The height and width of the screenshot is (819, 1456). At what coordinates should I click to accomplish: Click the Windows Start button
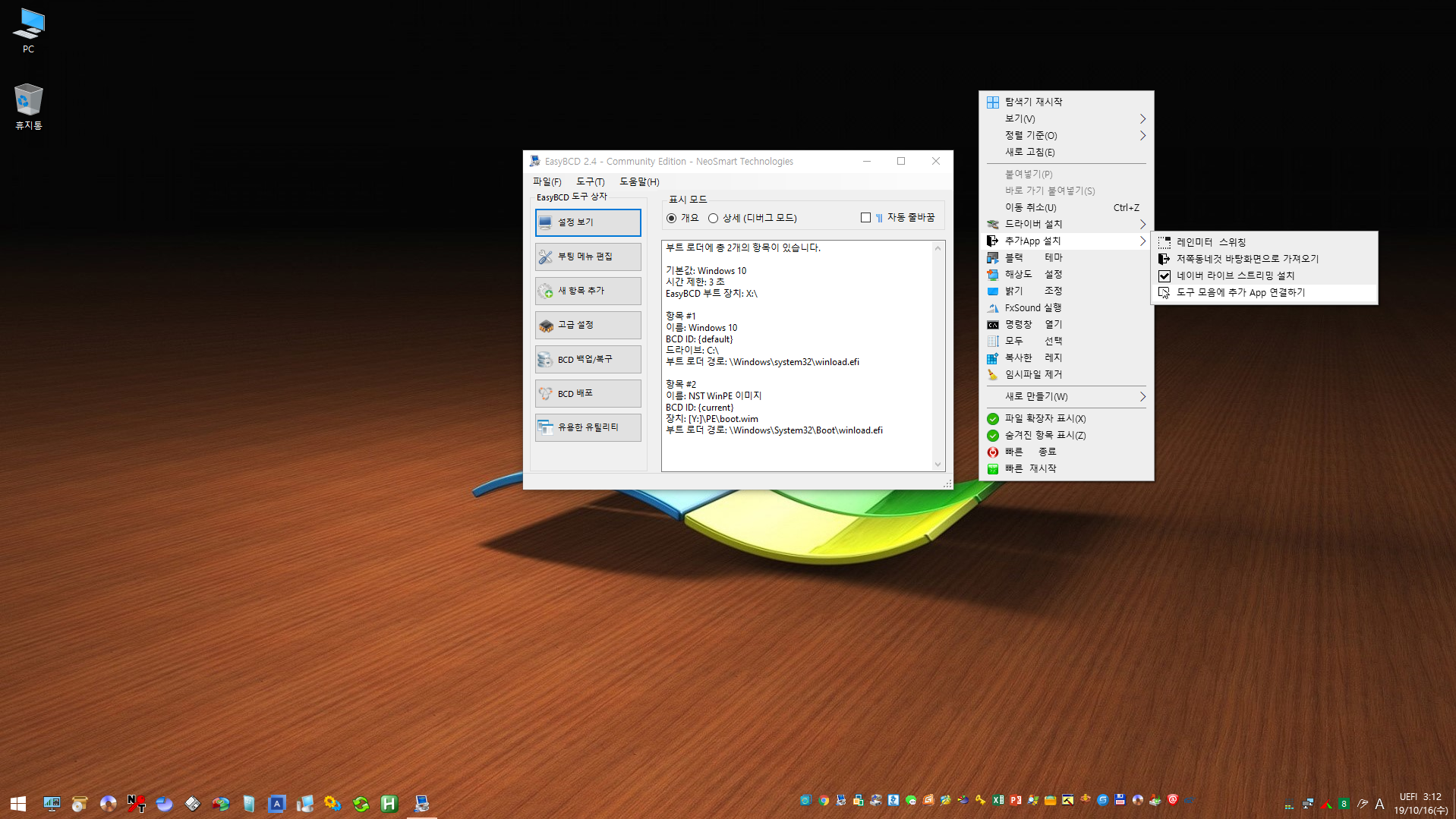pos(18,803)
